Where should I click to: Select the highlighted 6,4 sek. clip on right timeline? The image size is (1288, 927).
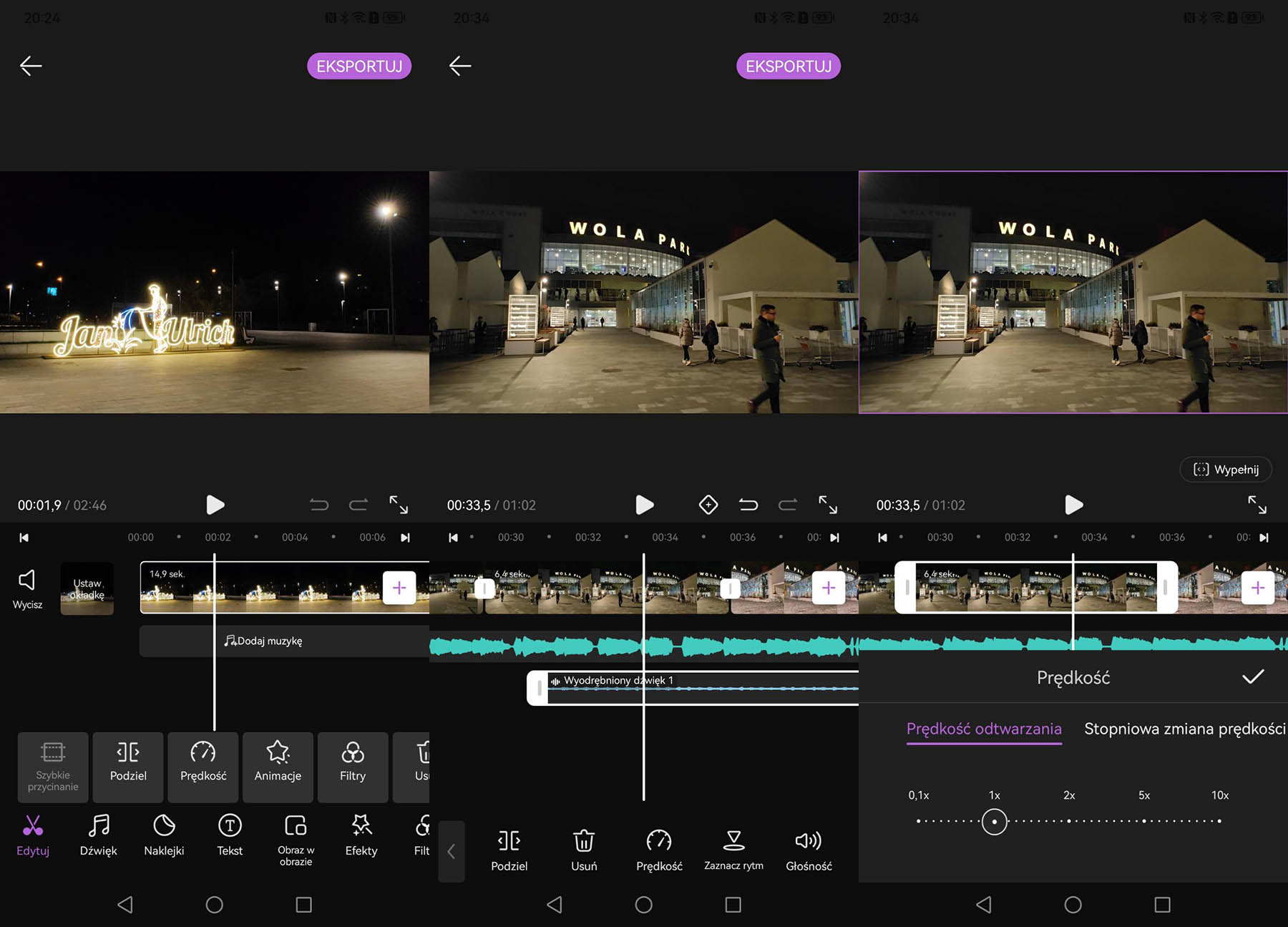click(x=1036, y=587)
